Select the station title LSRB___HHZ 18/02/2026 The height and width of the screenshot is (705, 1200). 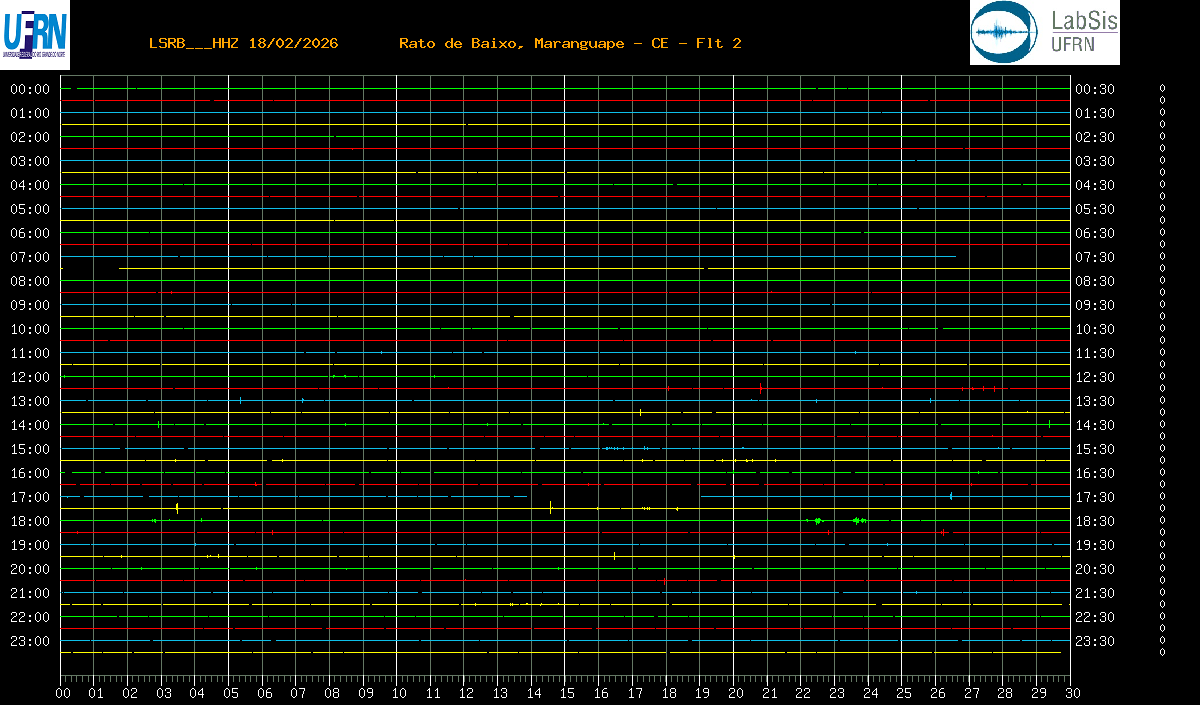243,43
